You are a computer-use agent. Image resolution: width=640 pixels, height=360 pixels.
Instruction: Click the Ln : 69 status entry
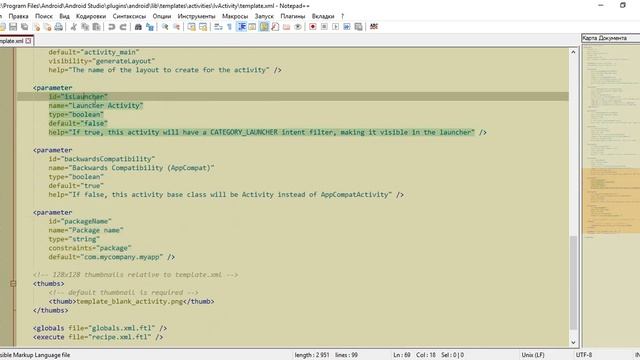click(402, 355)
